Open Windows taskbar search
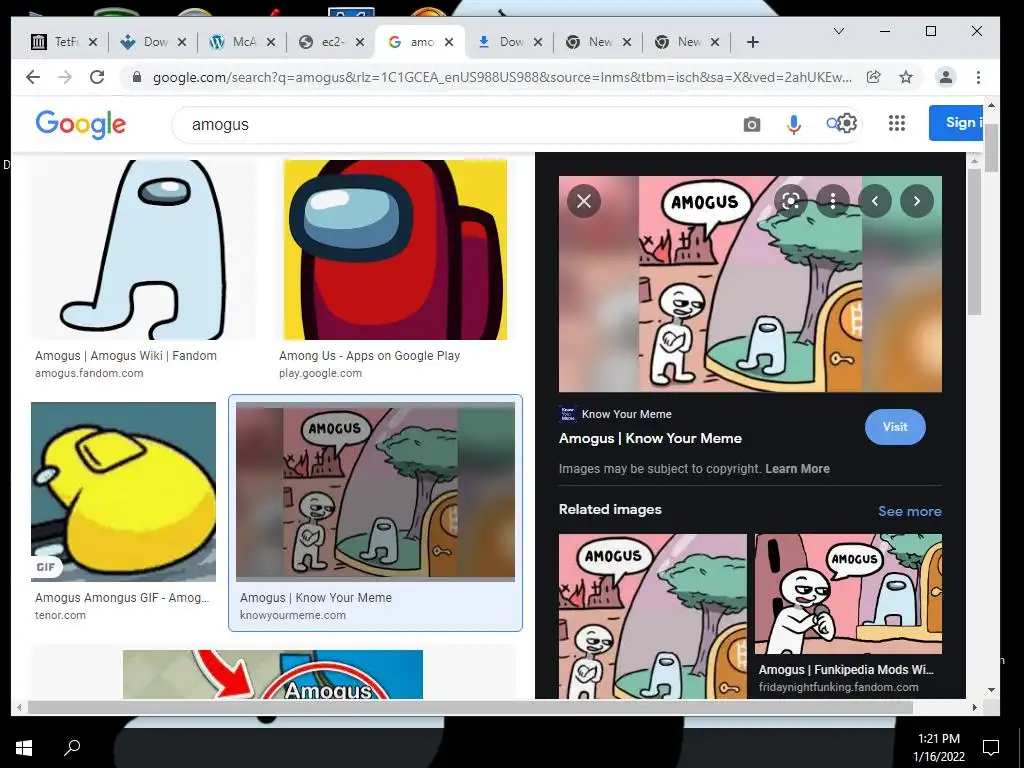The width and height of the screenshot is (1024, 768). pyautogui.click(x=72, y=746)
